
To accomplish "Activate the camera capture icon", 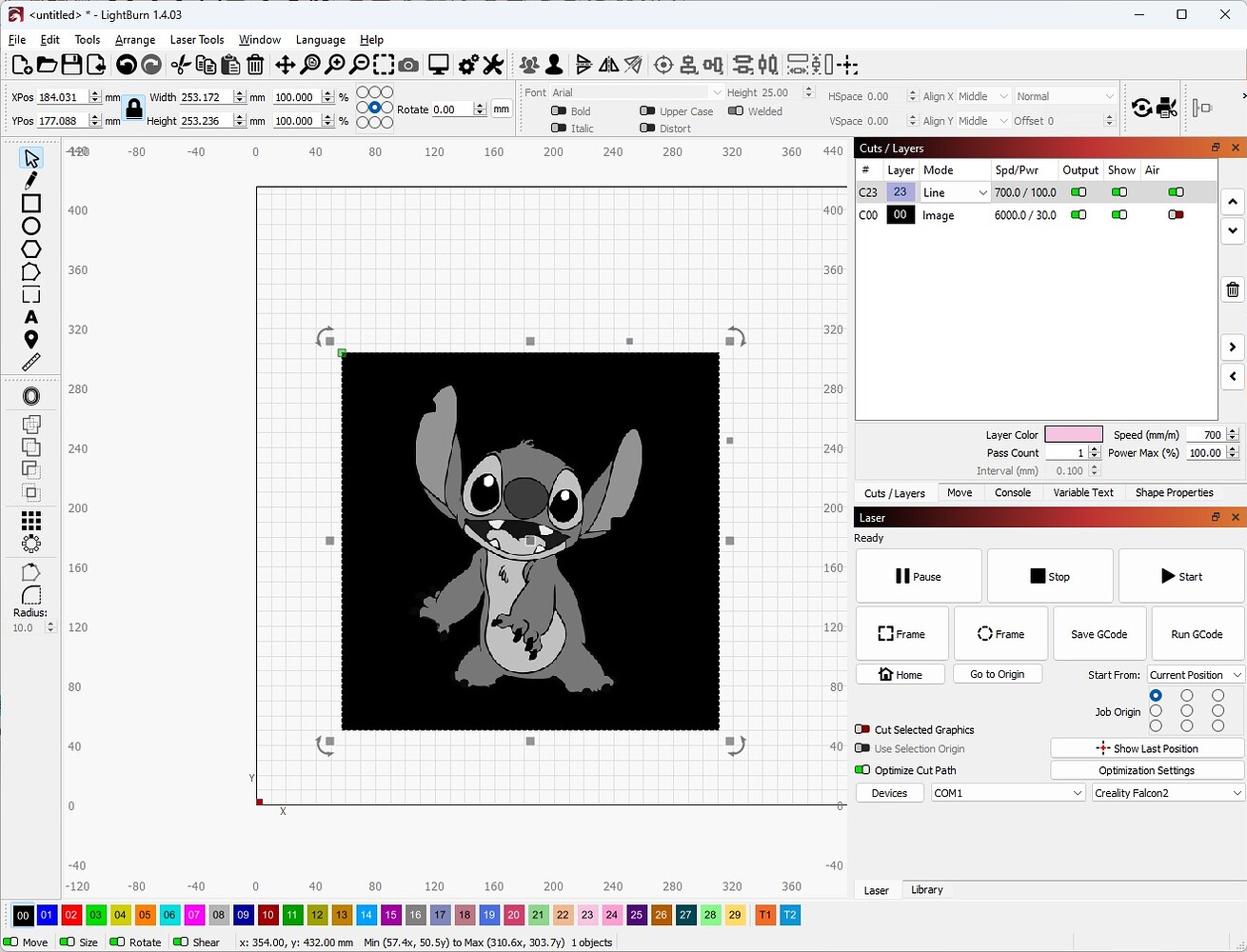I will coord(408,65).
